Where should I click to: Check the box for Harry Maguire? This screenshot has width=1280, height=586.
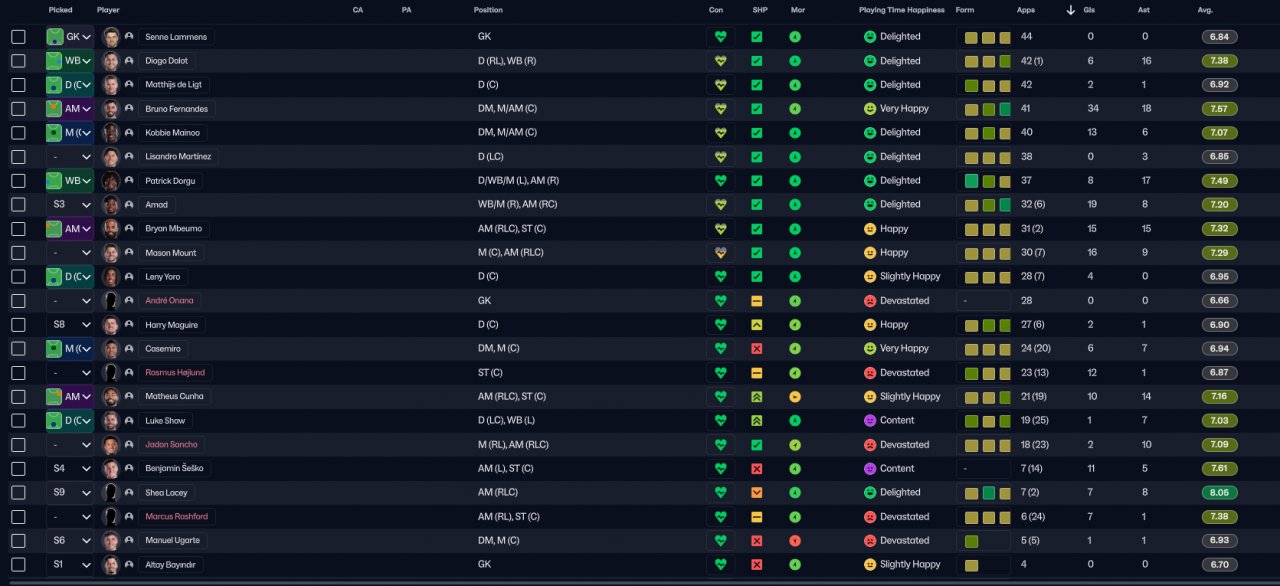pos(18,325)
